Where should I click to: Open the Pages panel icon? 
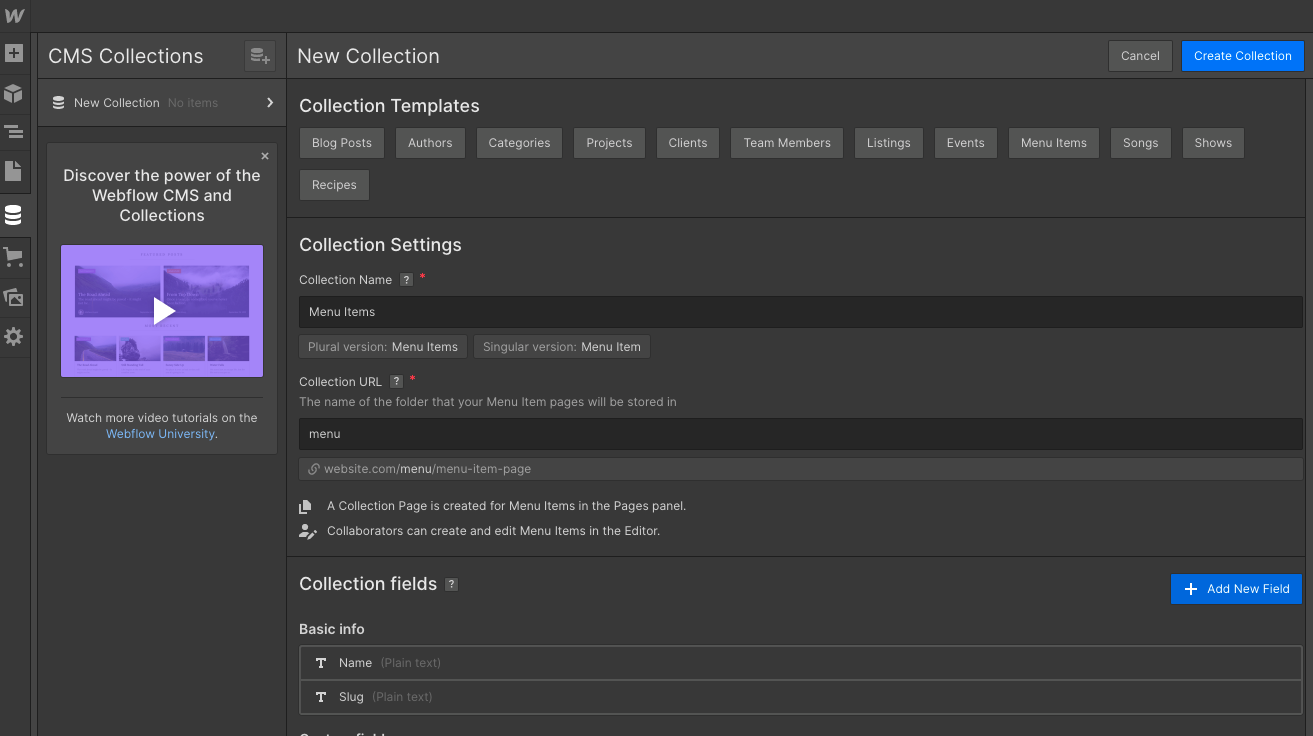14,171
